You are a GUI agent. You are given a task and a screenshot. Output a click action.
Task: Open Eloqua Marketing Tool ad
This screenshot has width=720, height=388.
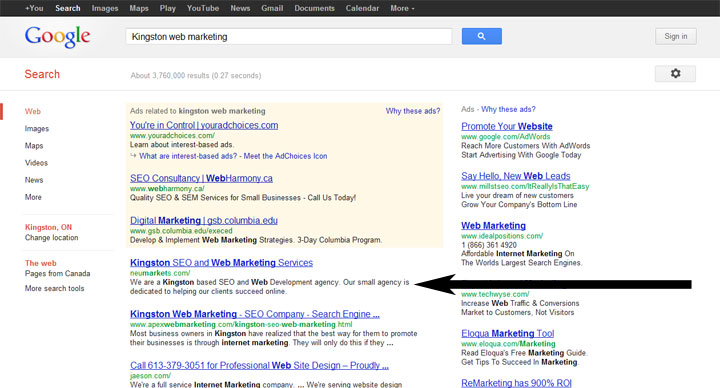tap(508, 333)
